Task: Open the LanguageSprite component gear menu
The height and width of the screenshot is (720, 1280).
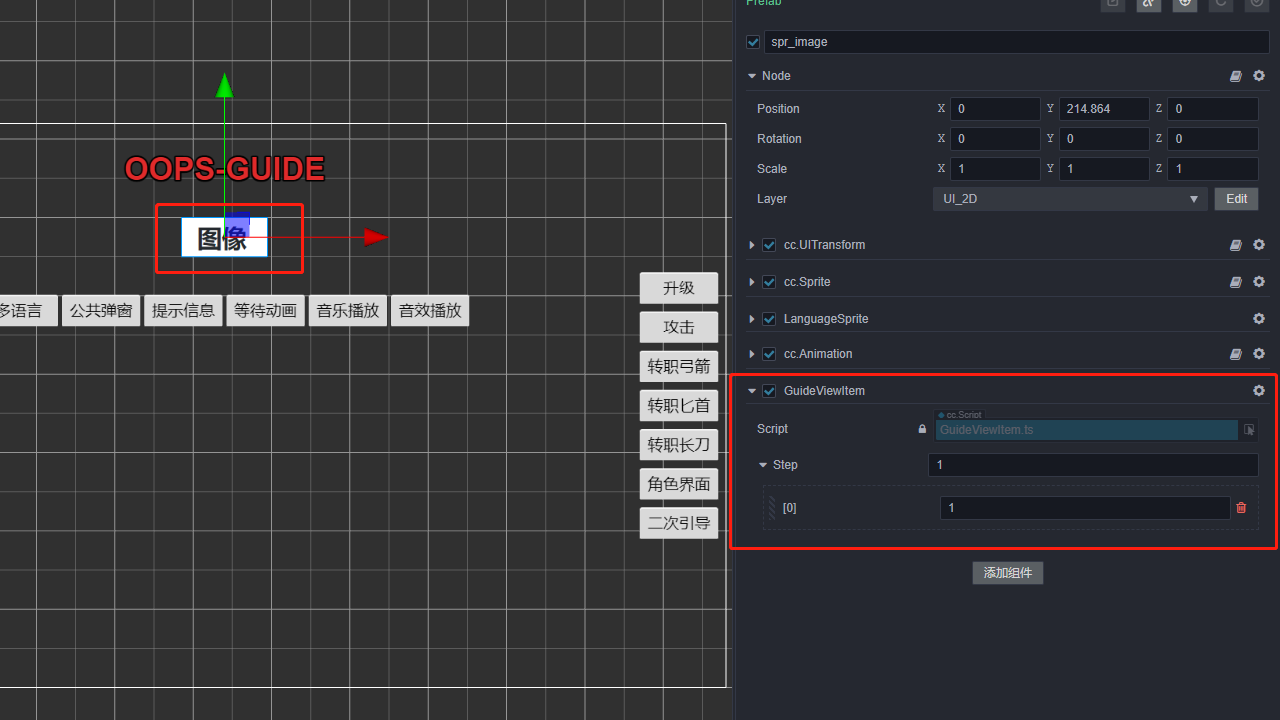Action: [x=1259, y=319]
